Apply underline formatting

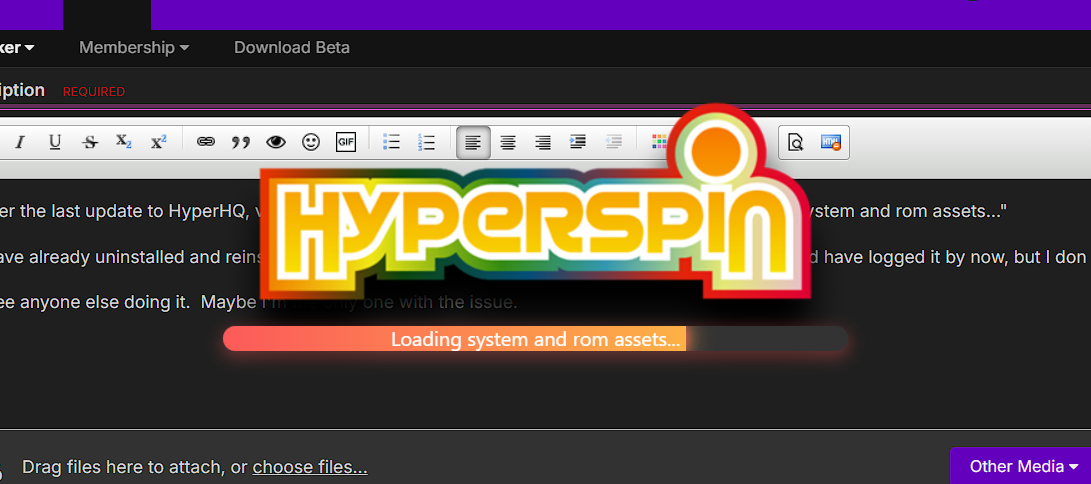pos(55,142)
